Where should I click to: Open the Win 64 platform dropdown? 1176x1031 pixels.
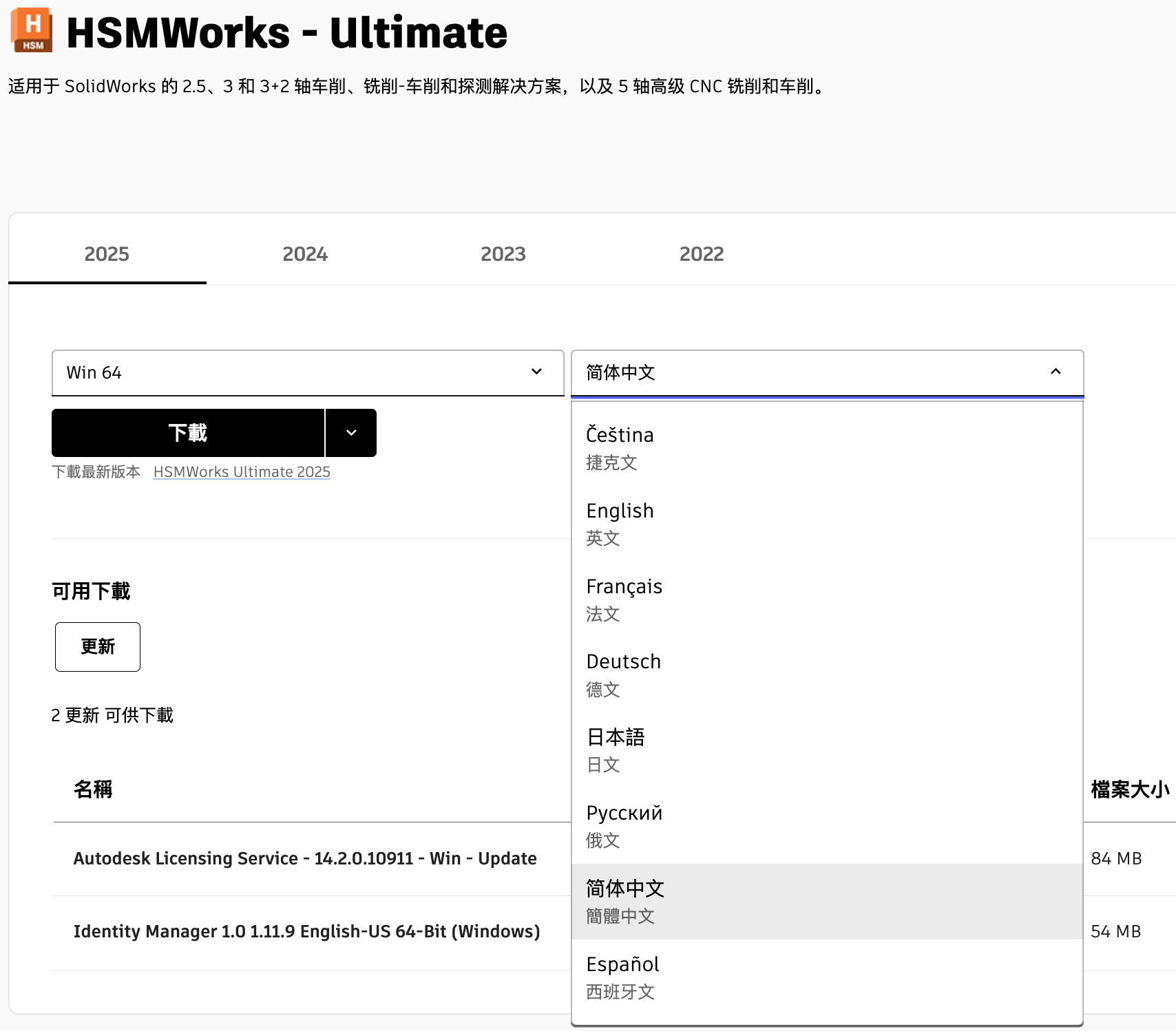308,372
